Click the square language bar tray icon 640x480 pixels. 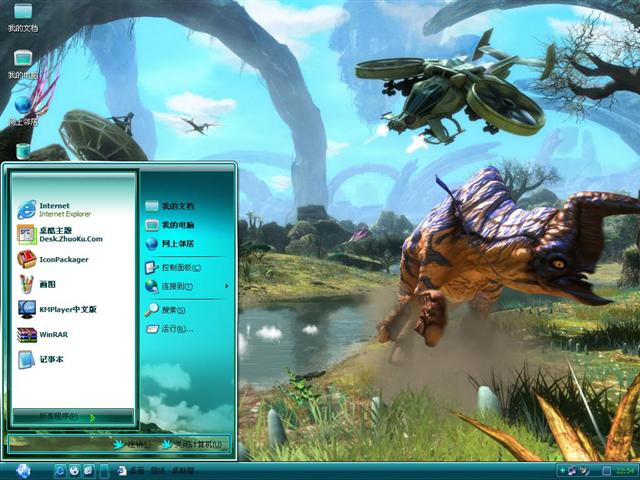[607, 471]
